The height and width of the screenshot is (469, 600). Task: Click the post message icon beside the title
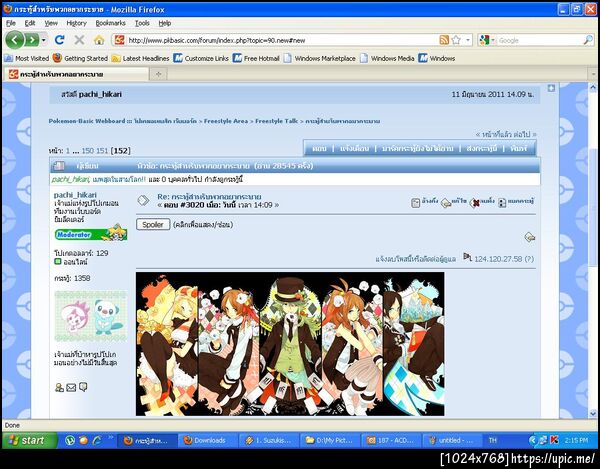[x=143, y=200]
